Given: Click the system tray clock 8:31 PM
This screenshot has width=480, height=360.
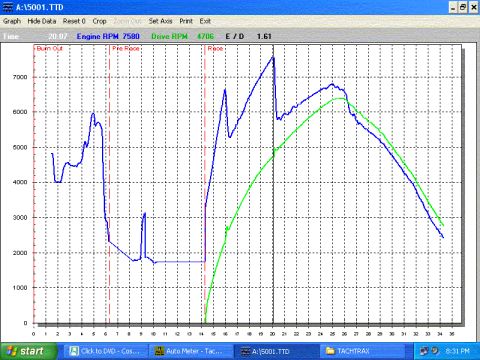Looking at the screenshot, I should [457, 351].
